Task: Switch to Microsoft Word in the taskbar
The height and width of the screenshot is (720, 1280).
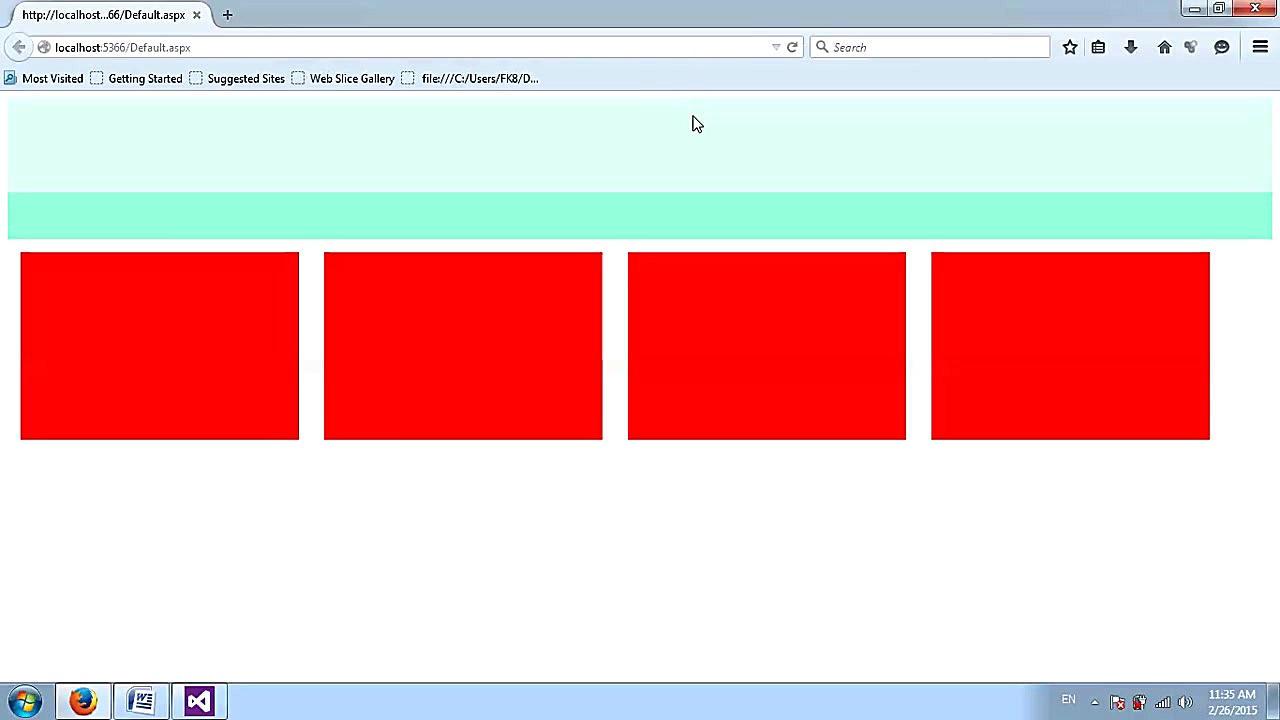Action: [x=141, y=701]
